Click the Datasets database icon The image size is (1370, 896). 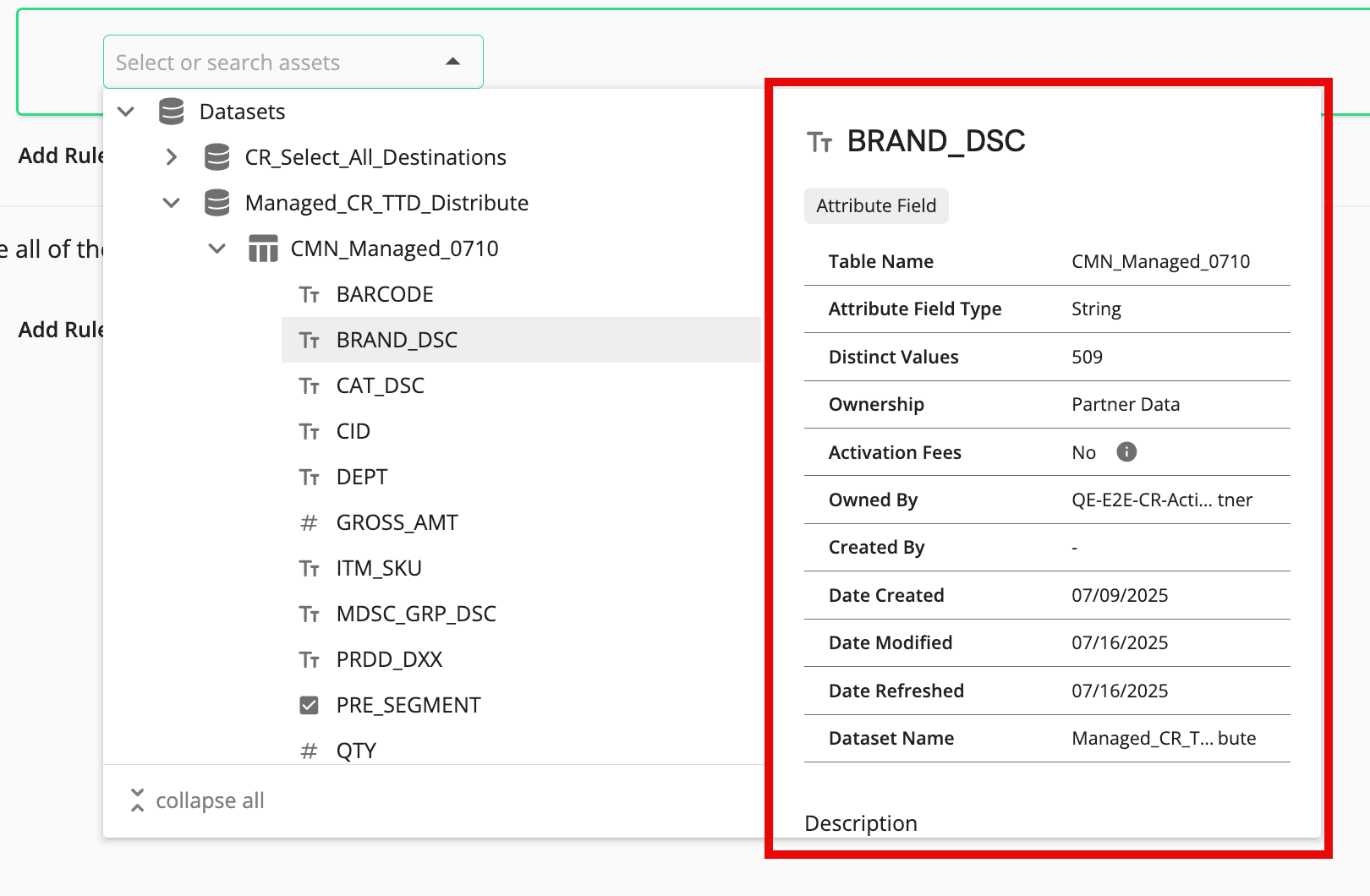point(172,112)
